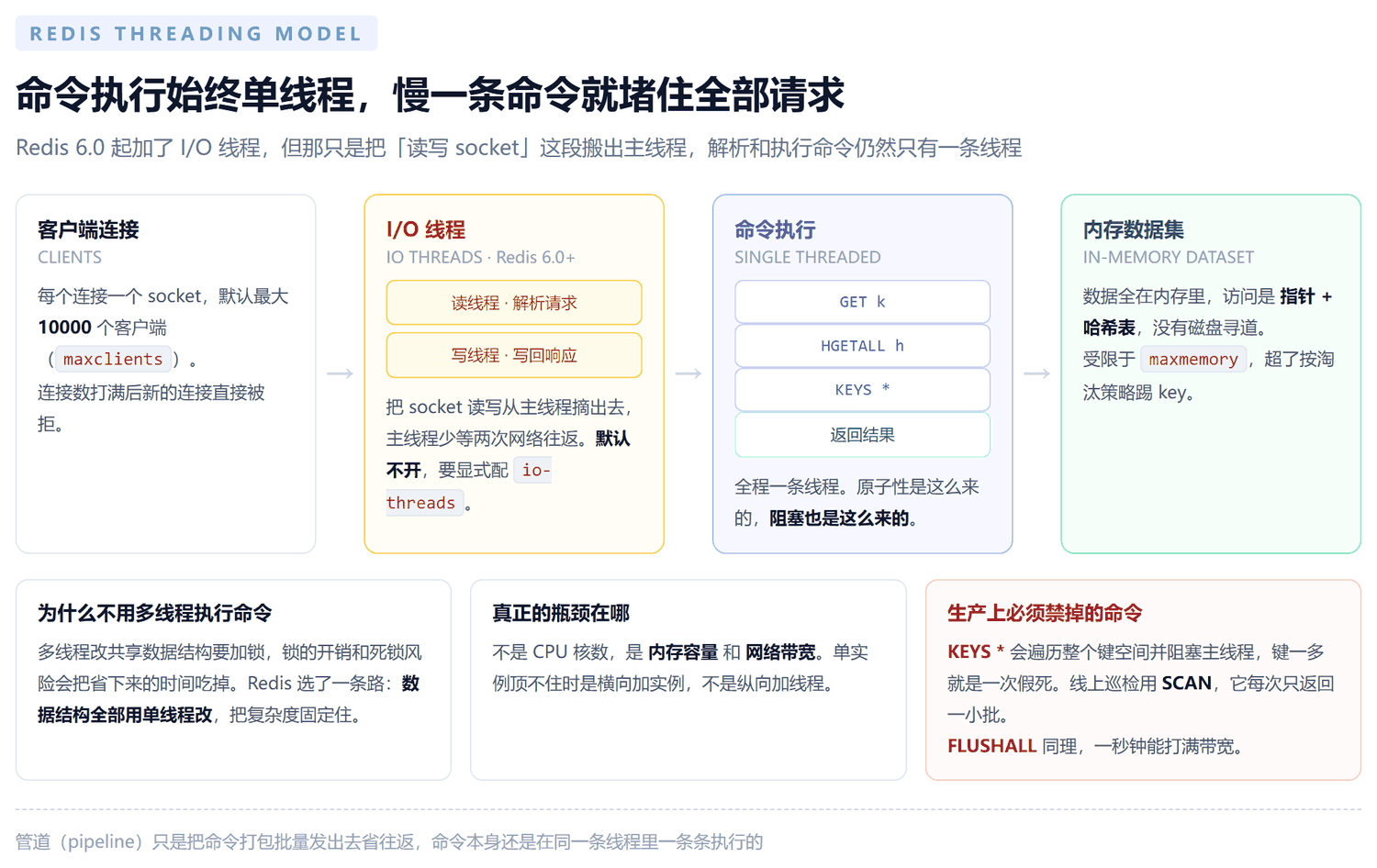1377x868 pixels.
Task: Click the HGETALL h command box
Action: (862, 346)
